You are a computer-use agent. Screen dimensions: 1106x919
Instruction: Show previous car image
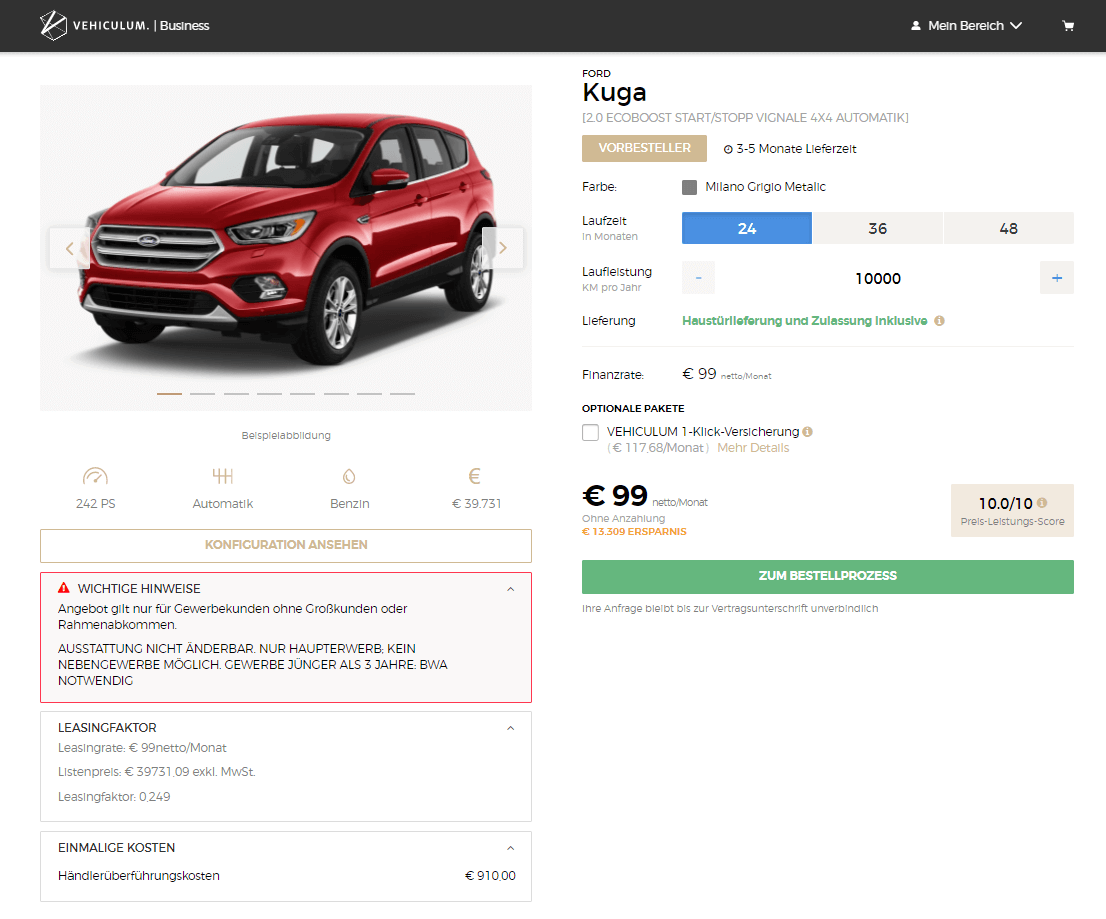tap(69, 248)
